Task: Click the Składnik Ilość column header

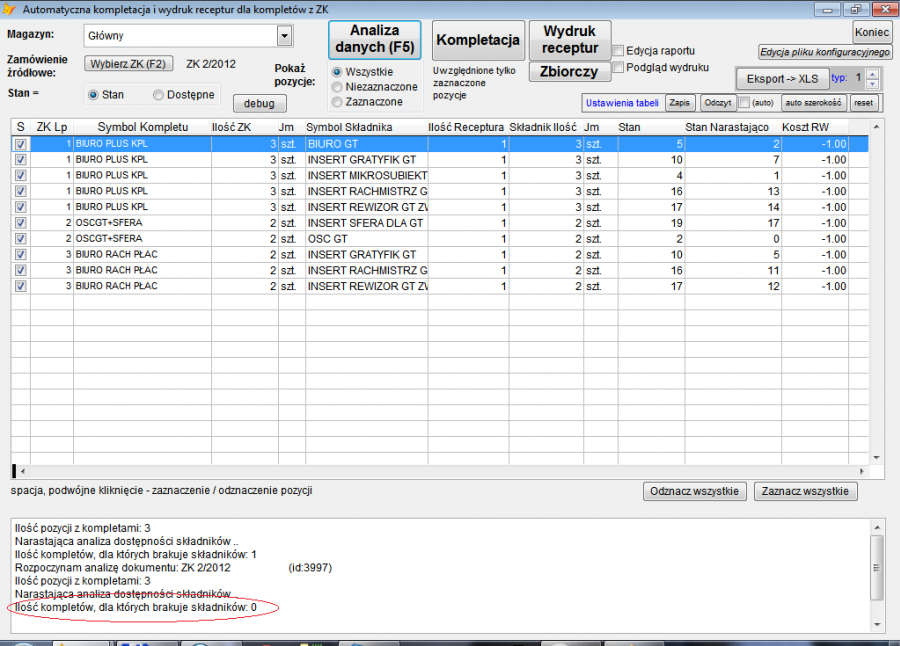Action: 546,127
